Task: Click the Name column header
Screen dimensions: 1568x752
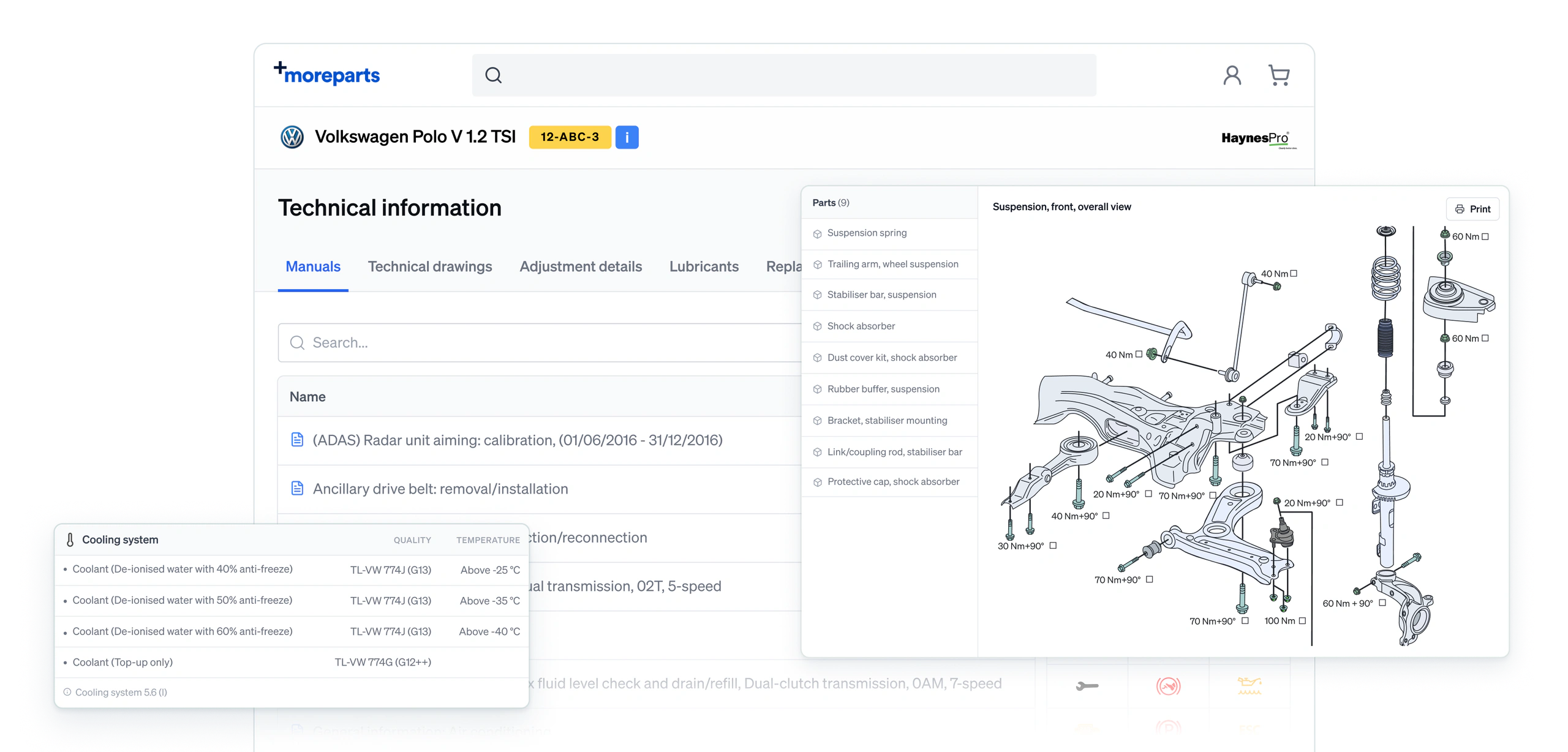Action: click(x=307, y=397)
